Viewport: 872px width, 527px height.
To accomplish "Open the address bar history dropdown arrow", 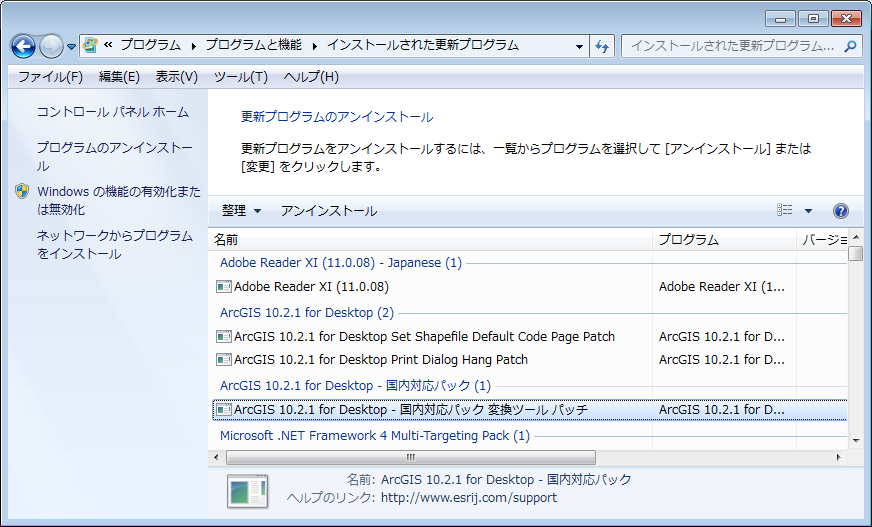I will click(x=579, y=46).
